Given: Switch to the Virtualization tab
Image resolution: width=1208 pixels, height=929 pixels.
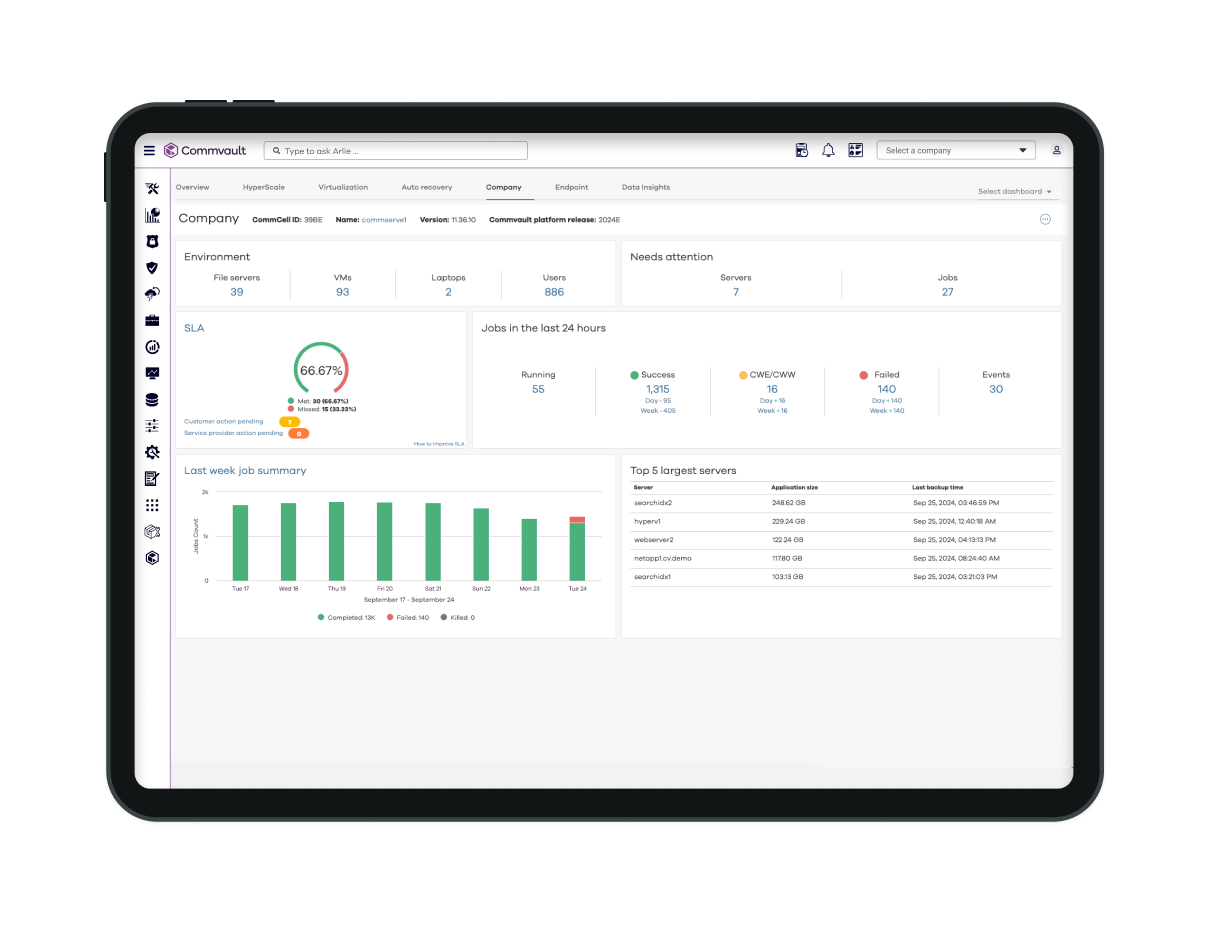Looking at the screenshot, I should pyautogui.click(x=343, y=187).
